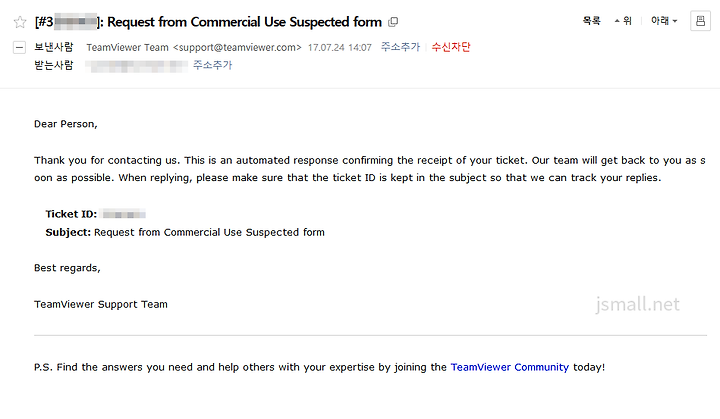Screen dimensions: 720x419
Task: Open the TeamViewer Community link
Action: 510,367
